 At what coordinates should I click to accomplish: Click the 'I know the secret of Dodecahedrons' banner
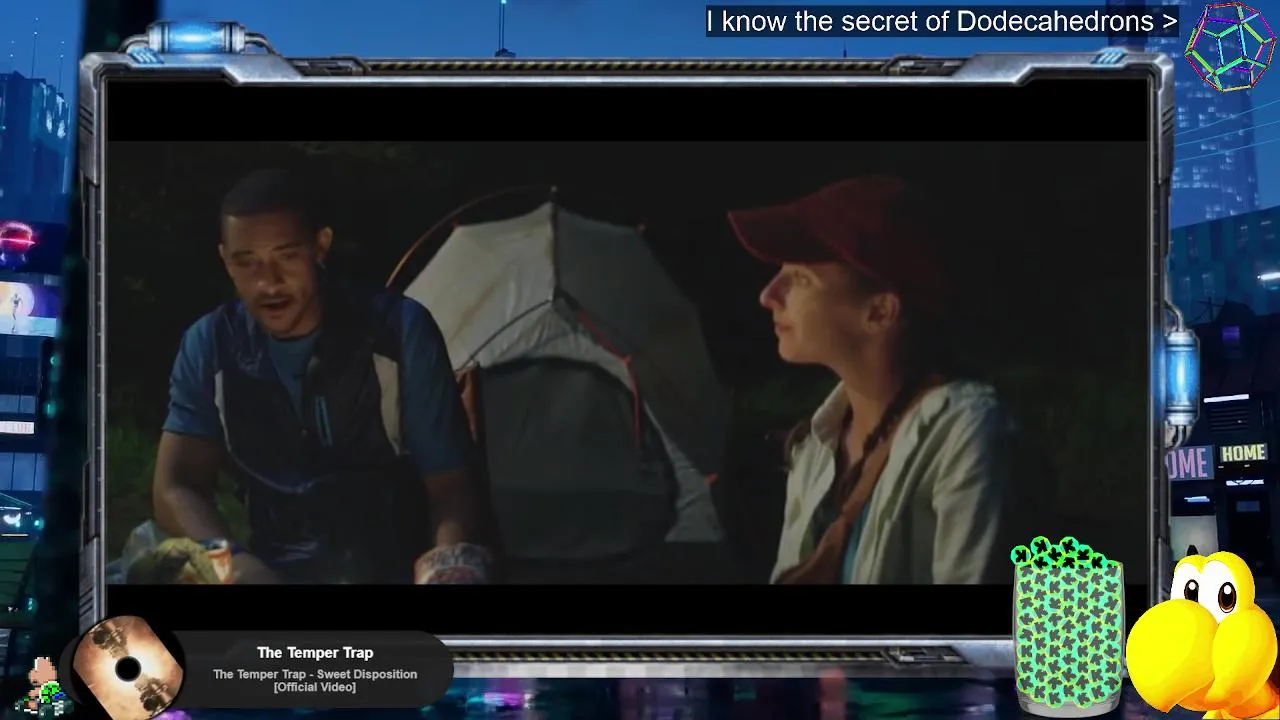(941, 21)
